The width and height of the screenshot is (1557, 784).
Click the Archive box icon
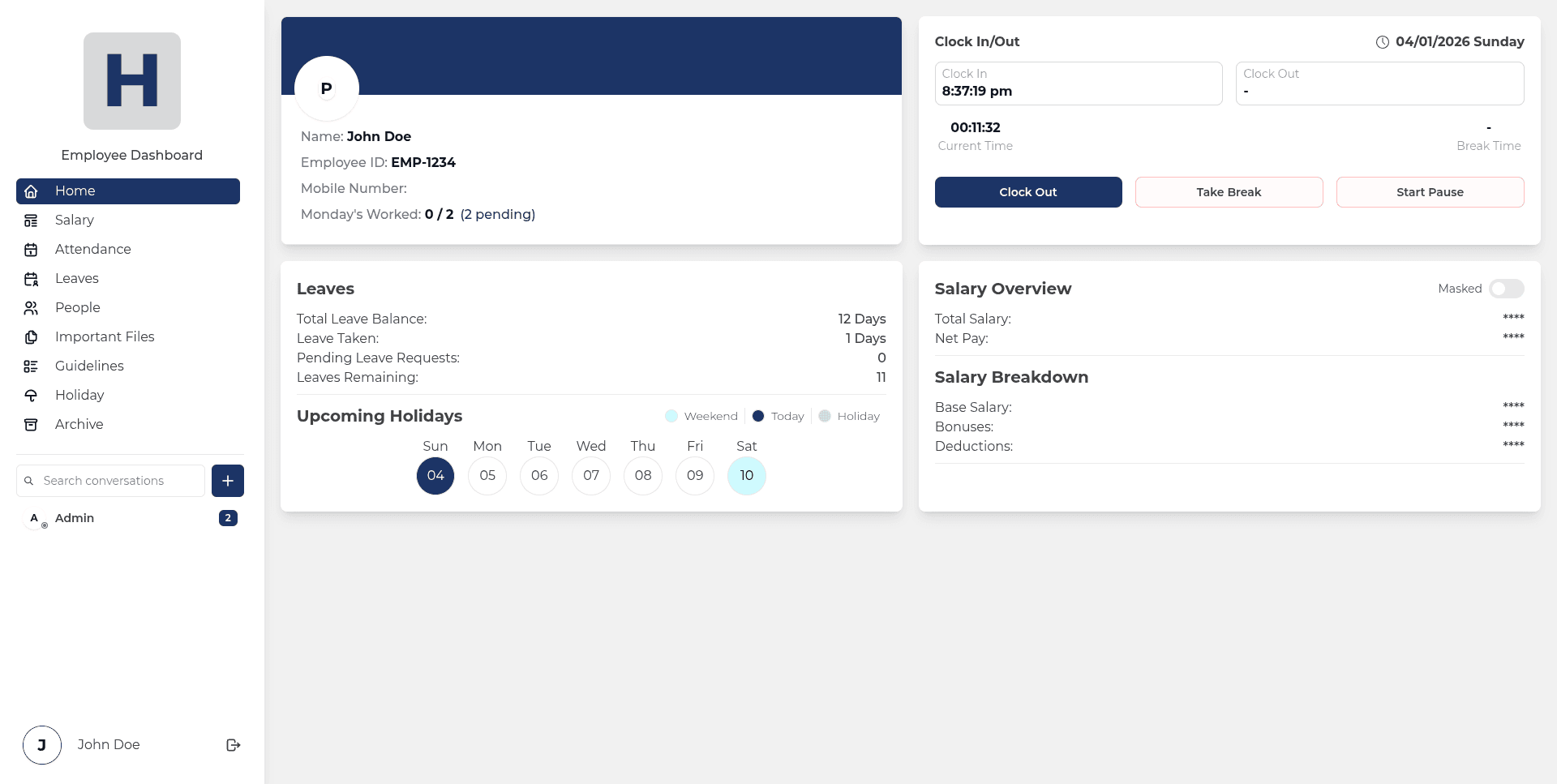[x=31, y=425]
